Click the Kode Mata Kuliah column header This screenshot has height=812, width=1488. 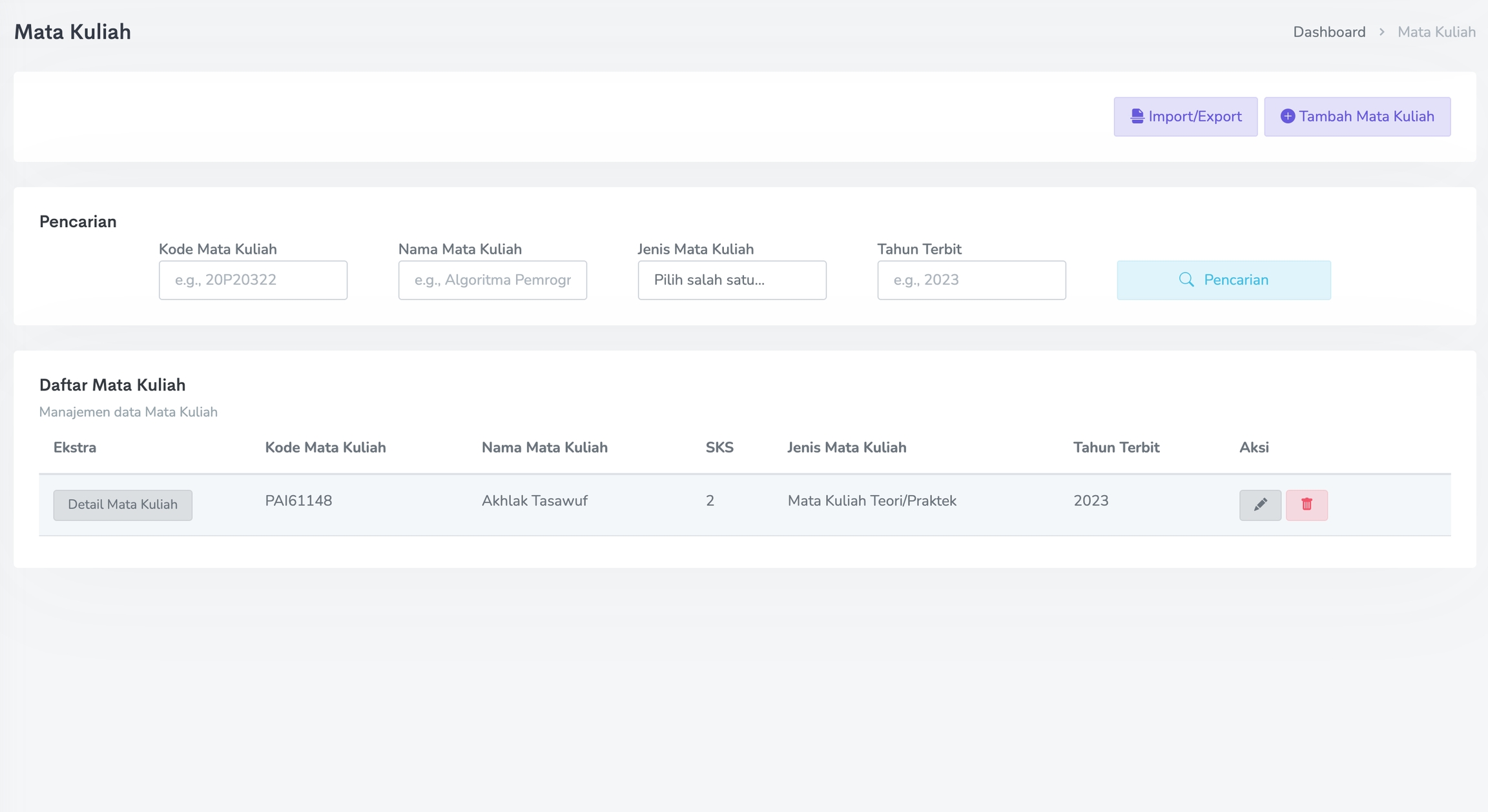click(325, 447)
